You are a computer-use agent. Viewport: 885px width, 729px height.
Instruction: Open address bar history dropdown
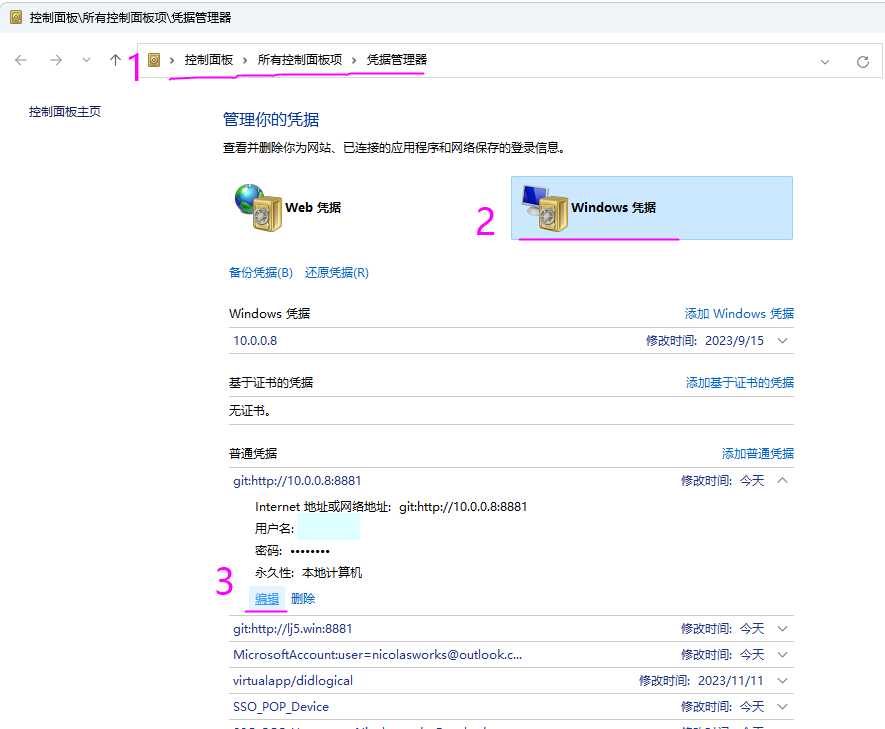(x=825, y=62)
